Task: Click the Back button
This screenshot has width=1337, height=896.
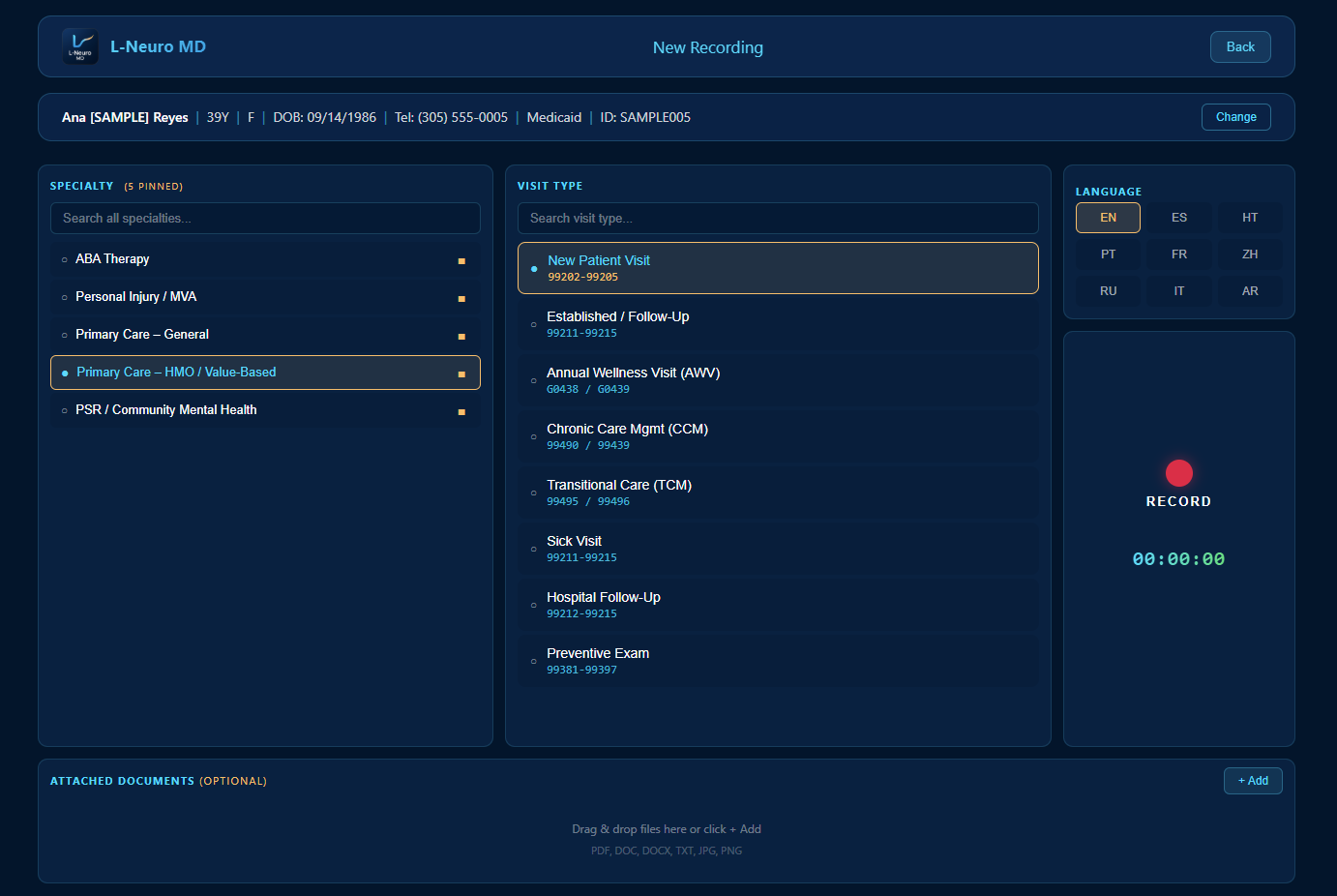Action: 1240,46
